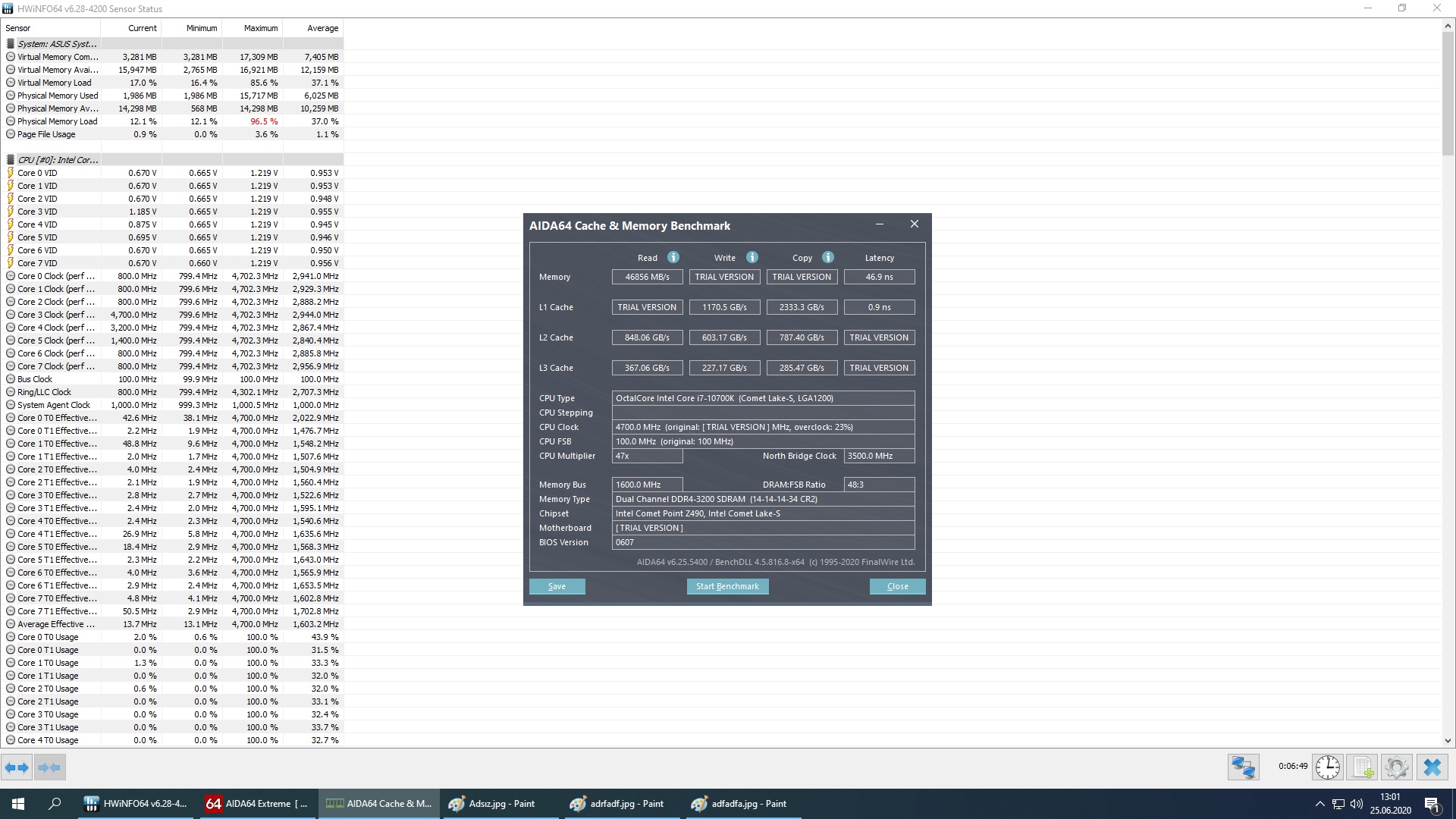Show hidden system tray icons
The image size is (1456, 819).
click(x=1319, y=804)
